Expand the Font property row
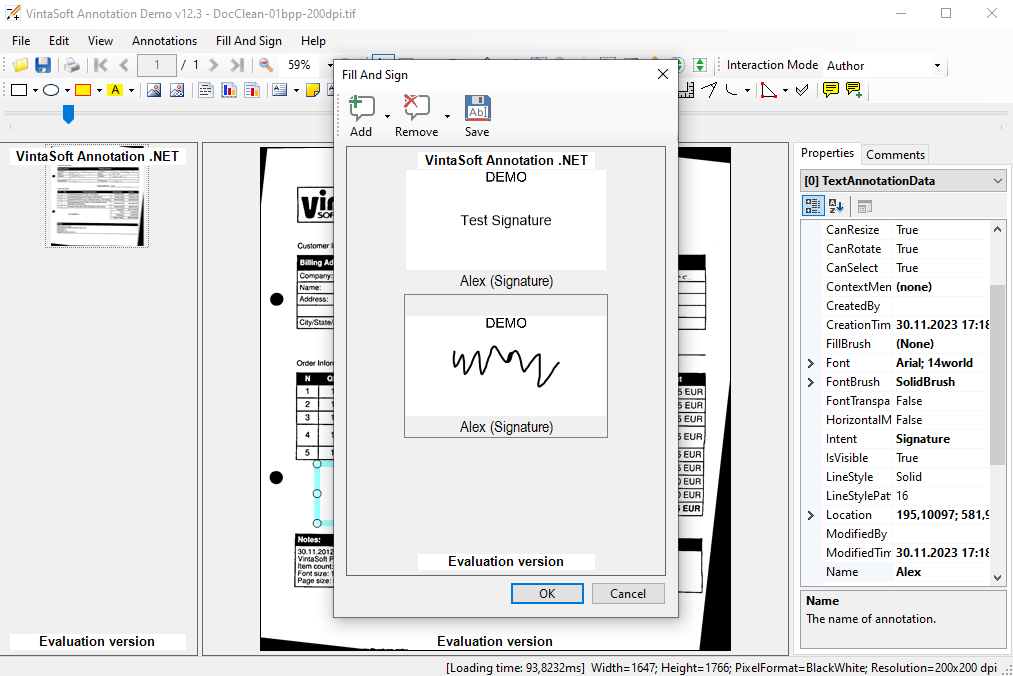Image resolution: width=1013 pixels, height=676 pixels. (811, 363)
